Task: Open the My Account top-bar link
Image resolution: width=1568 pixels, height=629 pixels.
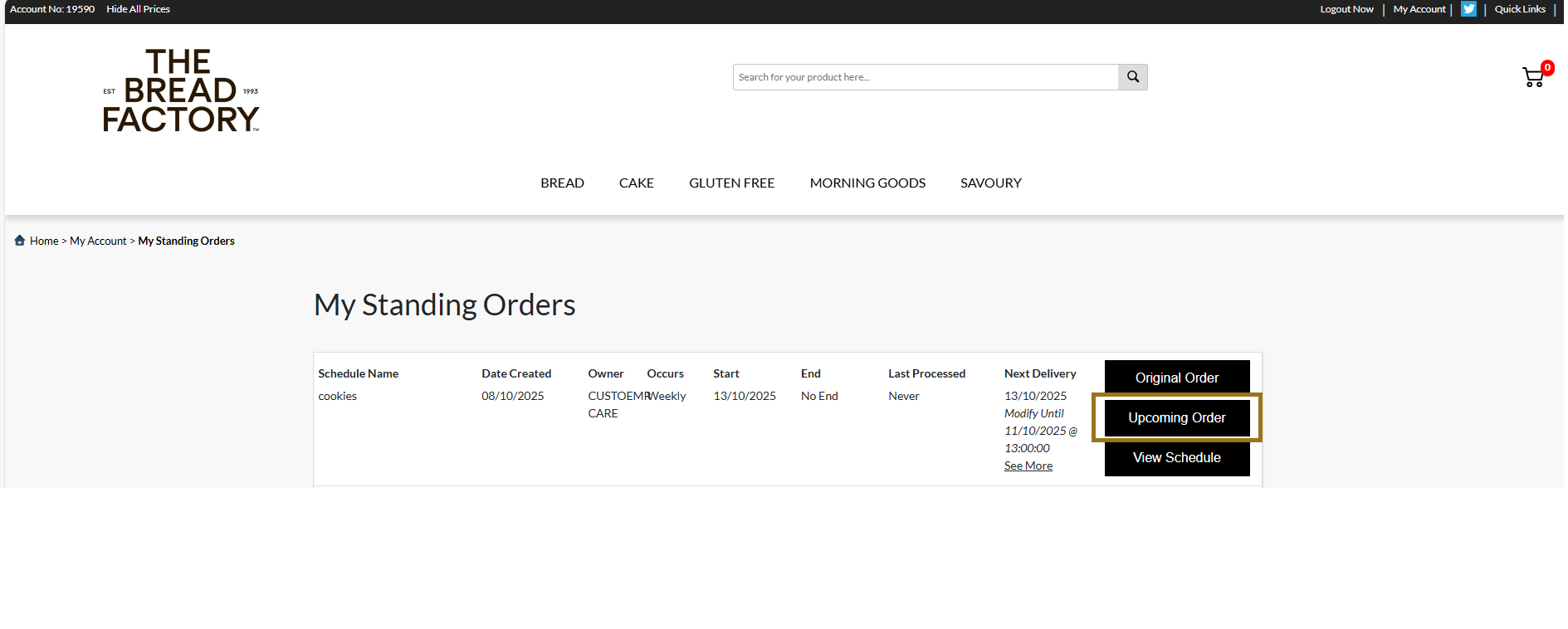Action: tap(1419, 9)
